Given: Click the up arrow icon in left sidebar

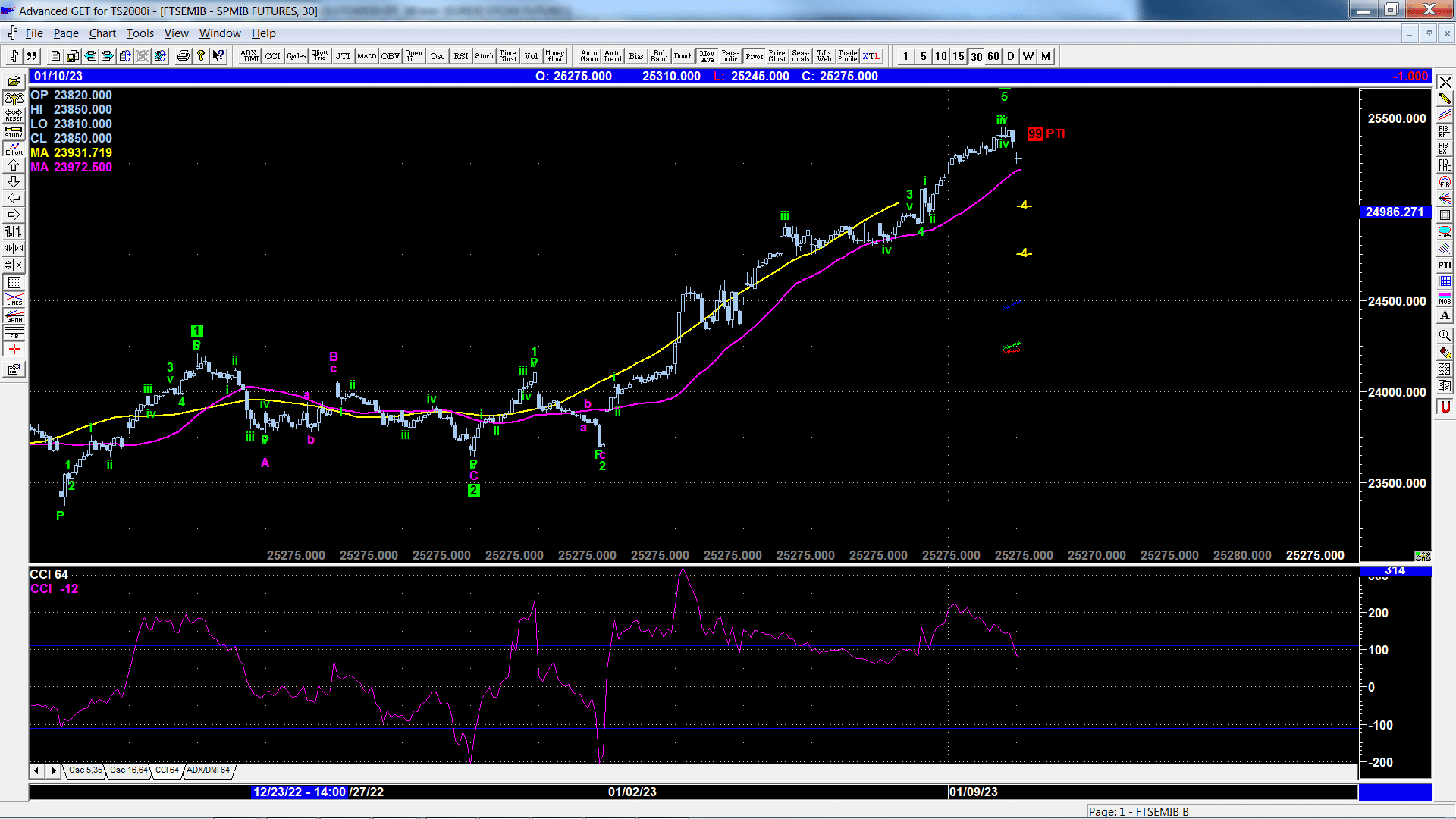Looking at the screenshot, I should pyautogui.click(x=14, y=165).
